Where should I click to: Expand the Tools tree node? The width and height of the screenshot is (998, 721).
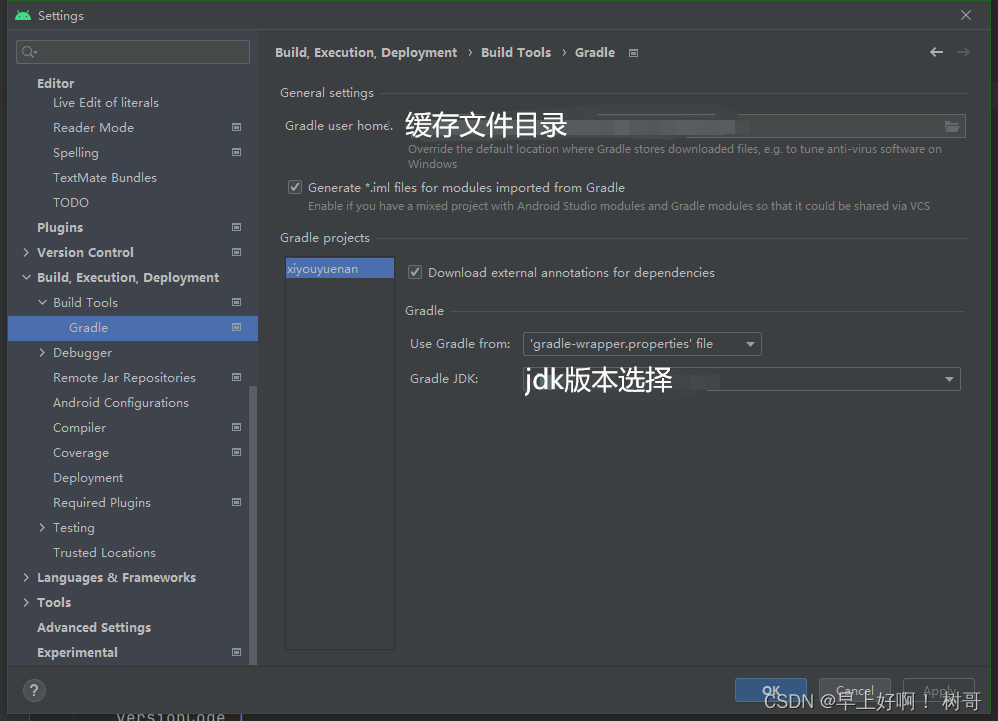(26, 602)
